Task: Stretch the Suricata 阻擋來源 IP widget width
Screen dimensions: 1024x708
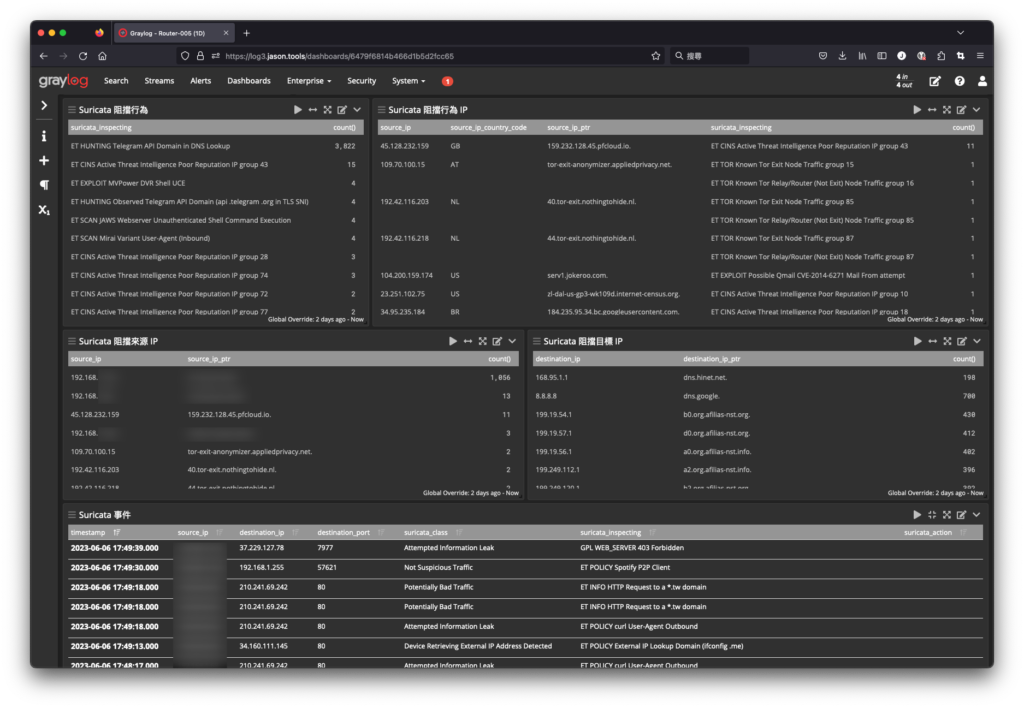Action: [x=468, y=341]
